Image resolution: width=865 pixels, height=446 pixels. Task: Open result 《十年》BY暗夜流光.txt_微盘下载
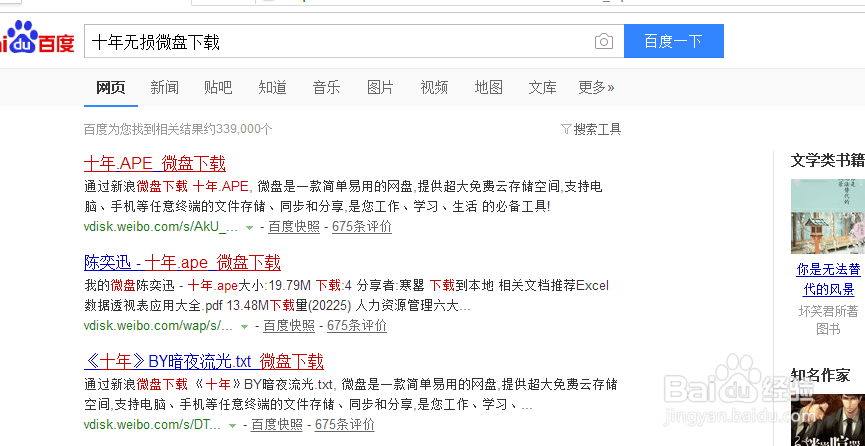pyautogui.click(x=204, y=361)
